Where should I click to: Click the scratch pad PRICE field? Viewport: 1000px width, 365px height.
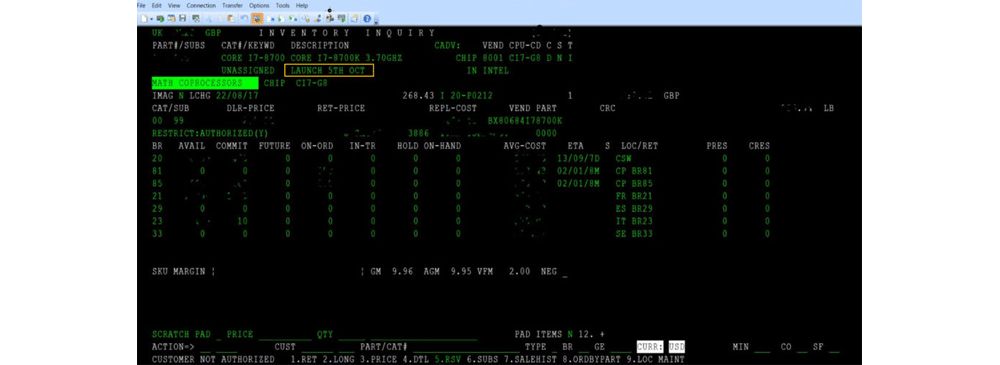(285, 334)
